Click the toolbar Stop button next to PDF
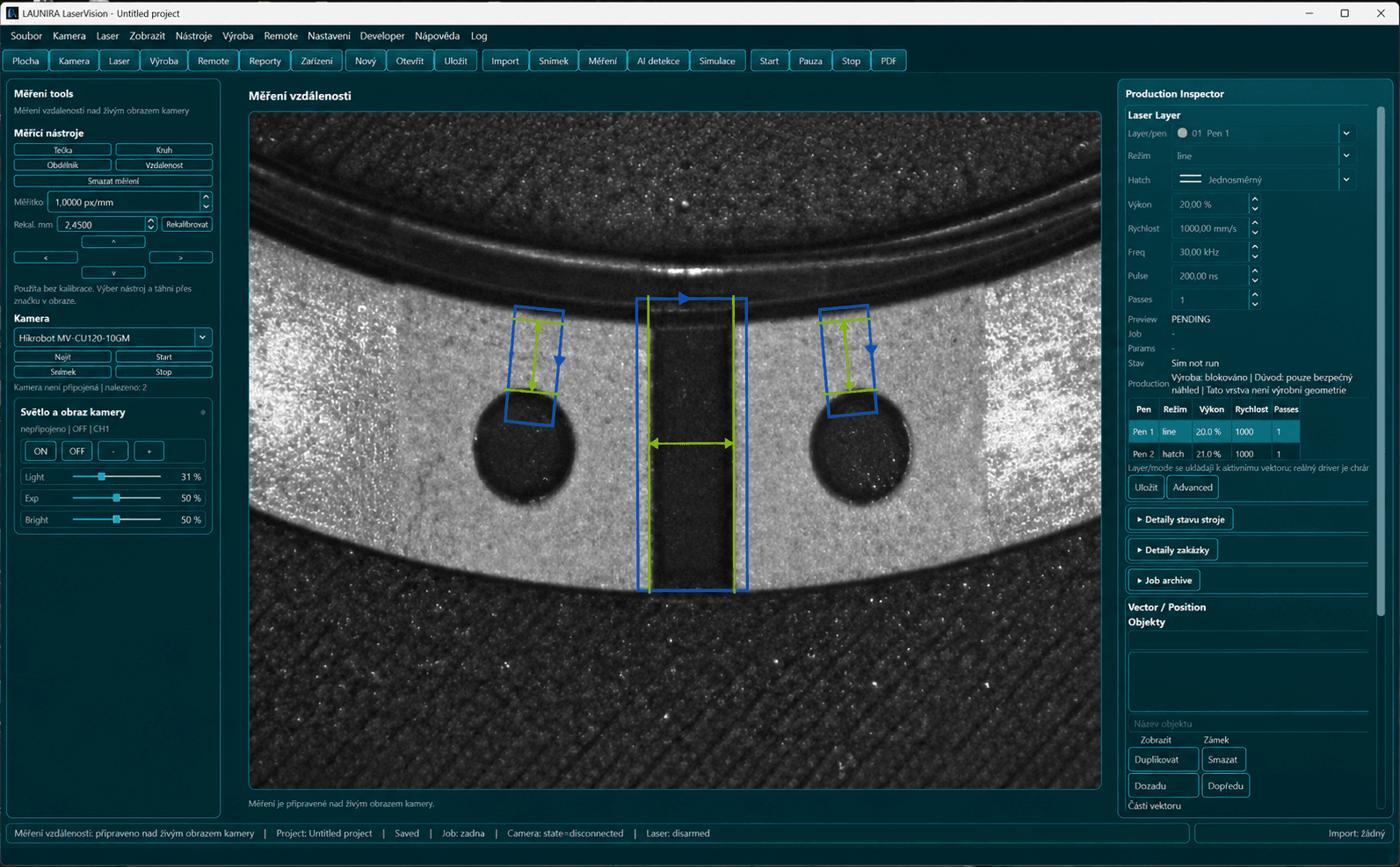Image resolution: width=1400 pixels, height=867 pixels. [x=851, y=61]
